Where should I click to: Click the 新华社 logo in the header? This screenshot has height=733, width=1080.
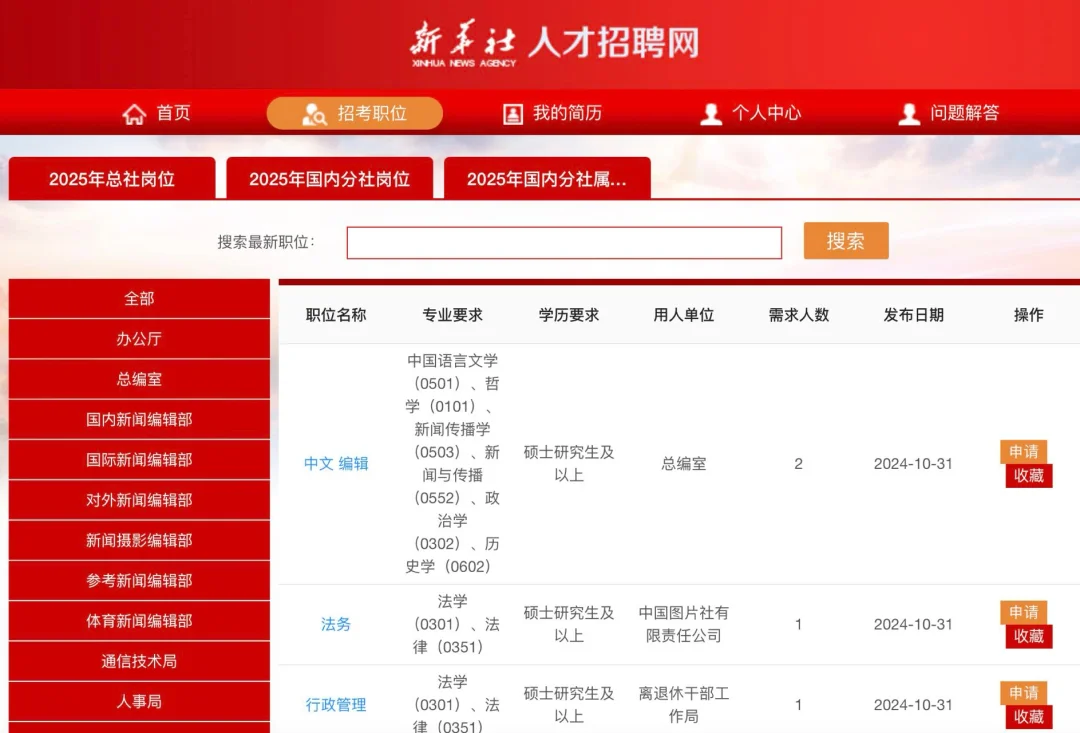(463, 44)
